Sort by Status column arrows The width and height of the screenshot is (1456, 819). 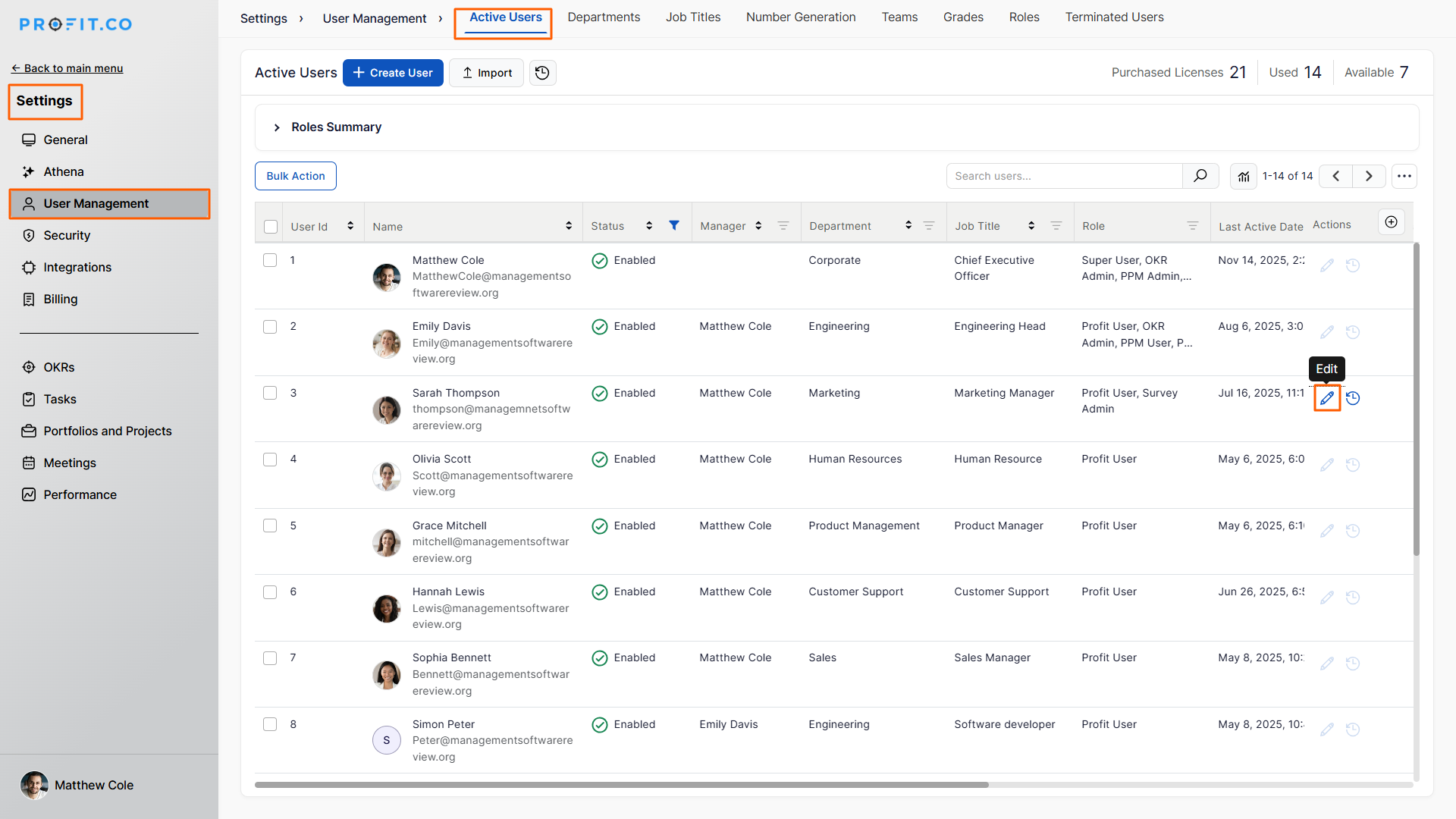click(649, 226)
